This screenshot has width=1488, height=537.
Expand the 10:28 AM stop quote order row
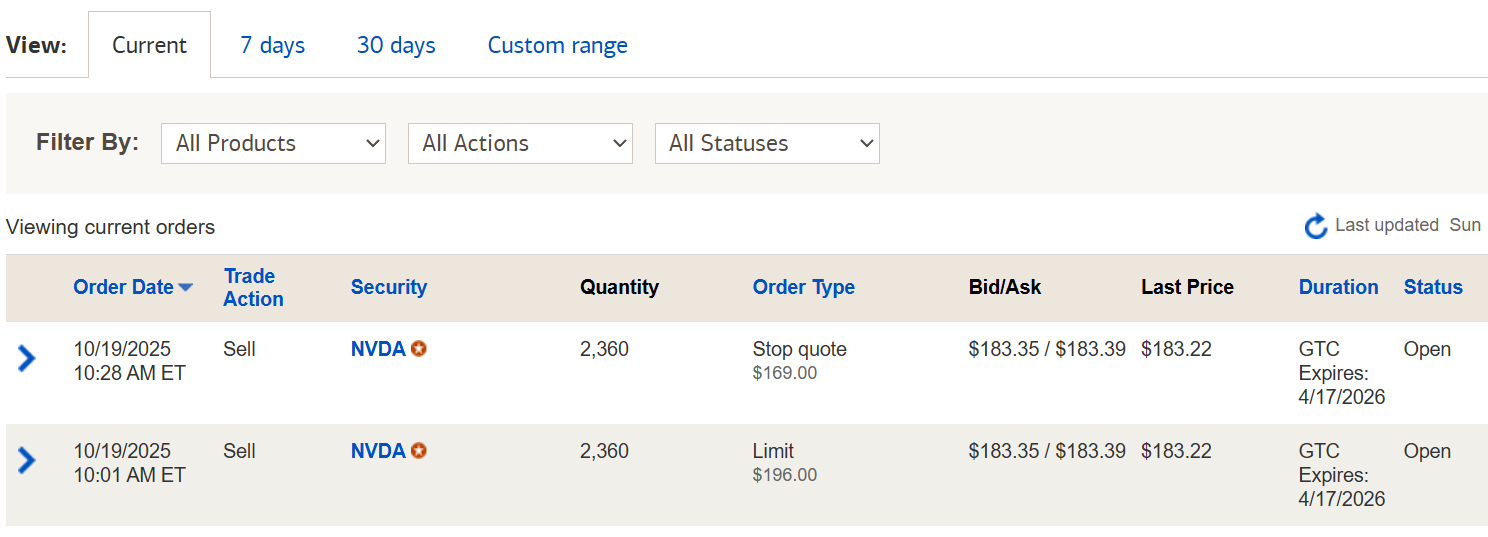click(x=27, y=358)
